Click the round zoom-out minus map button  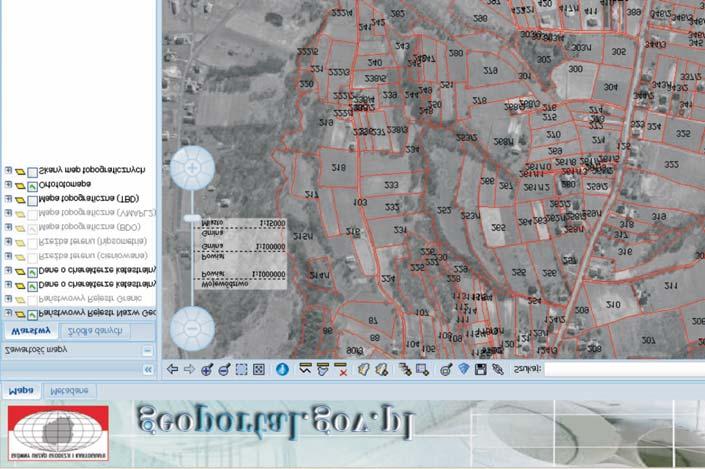click(x=192, y=329)
